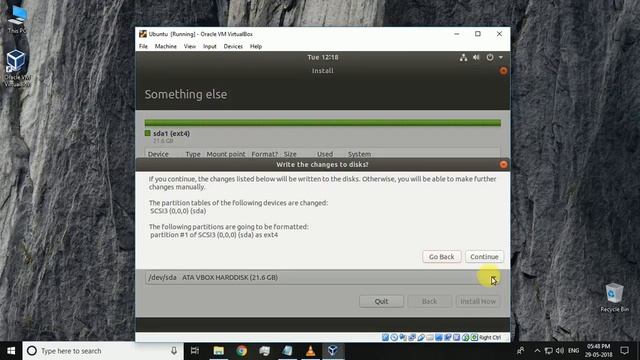Open the View menu
640x360 pixels.
pyautogui.click(x=190, y=46)
